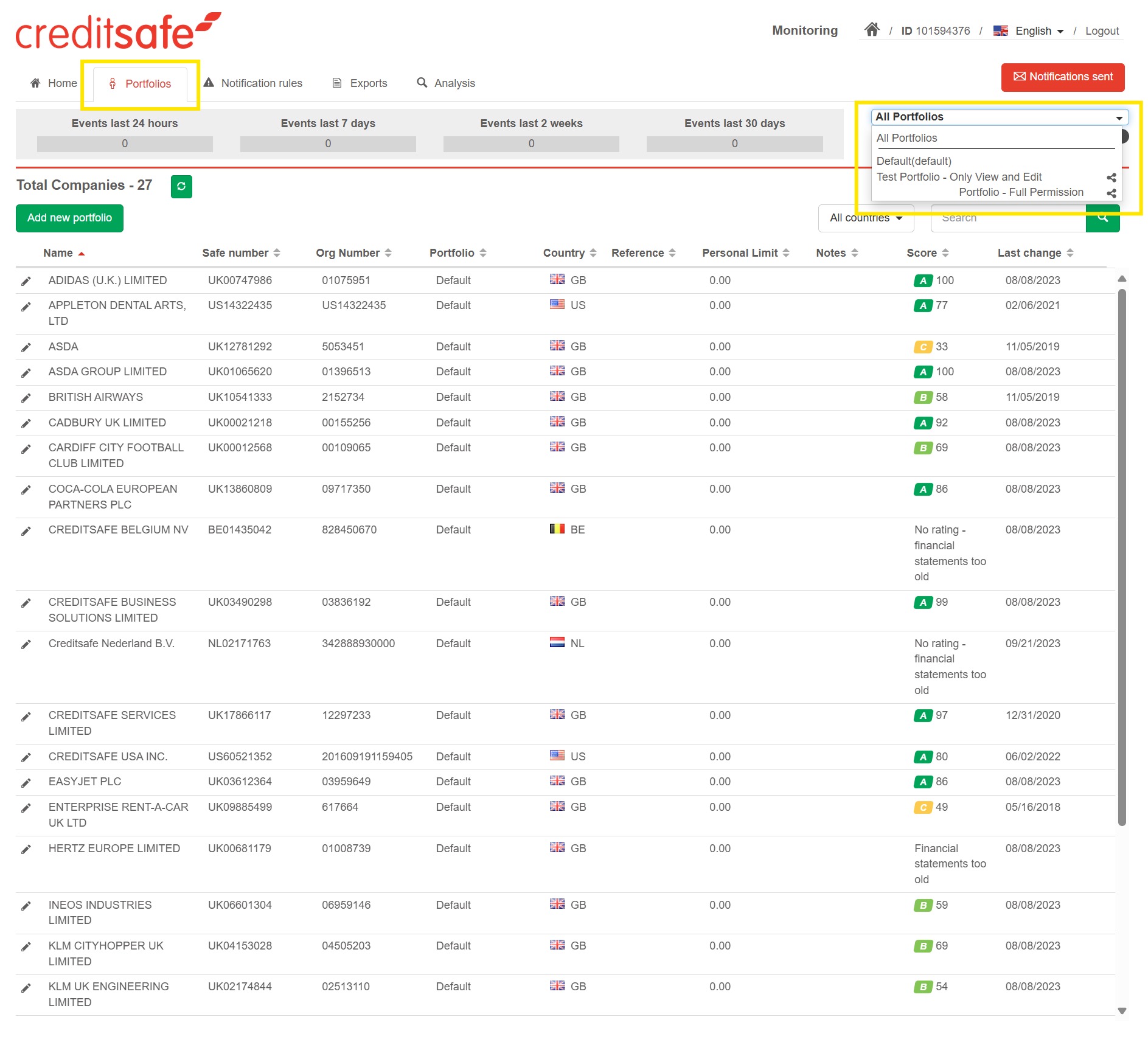
Task: Edit HERTZ EUROPE LIMITED pencil icon
Action: (26, 849)
